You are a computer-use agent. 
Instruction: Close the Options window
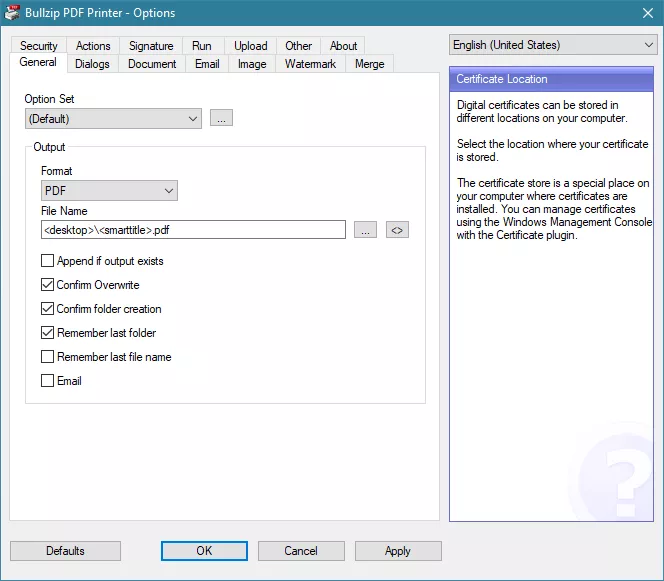[x=648, y=13]
